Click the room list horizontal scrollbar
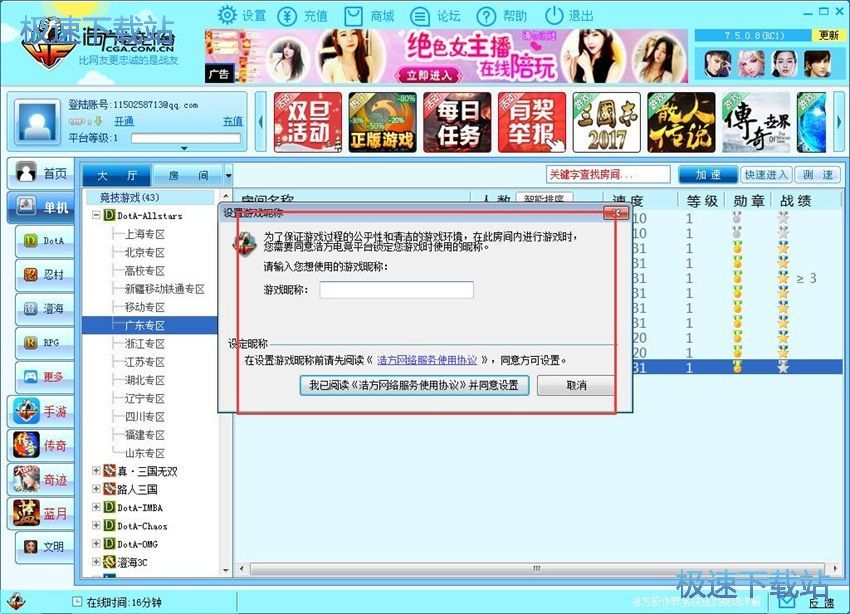850x614 pixels. [x=537, y=568]
